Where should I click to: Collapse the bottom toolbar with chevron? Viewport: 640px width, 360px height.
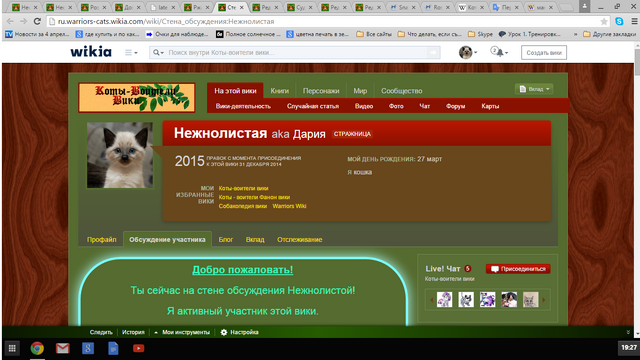click(x=628, y=332)
